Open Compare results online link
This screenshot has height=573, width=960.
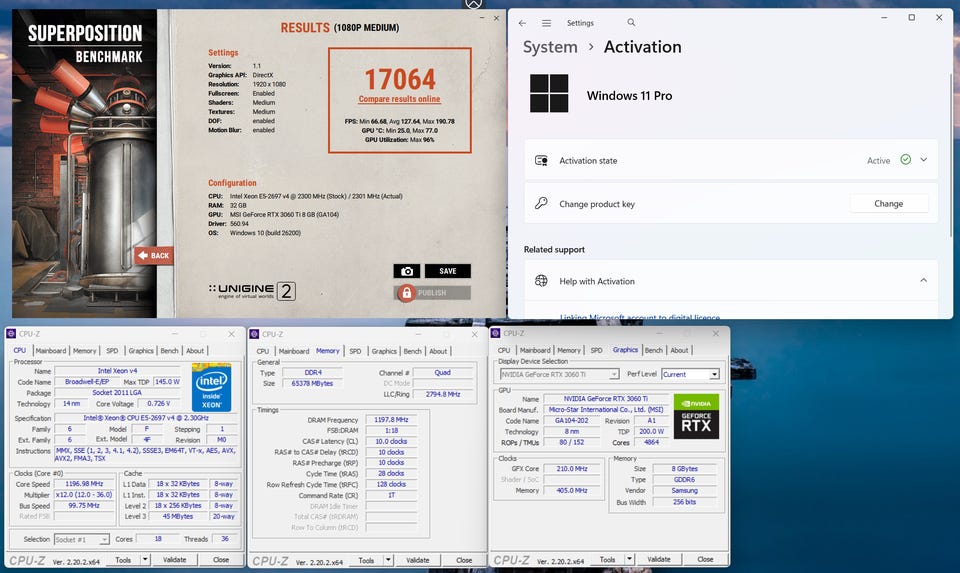pos(399,99)
